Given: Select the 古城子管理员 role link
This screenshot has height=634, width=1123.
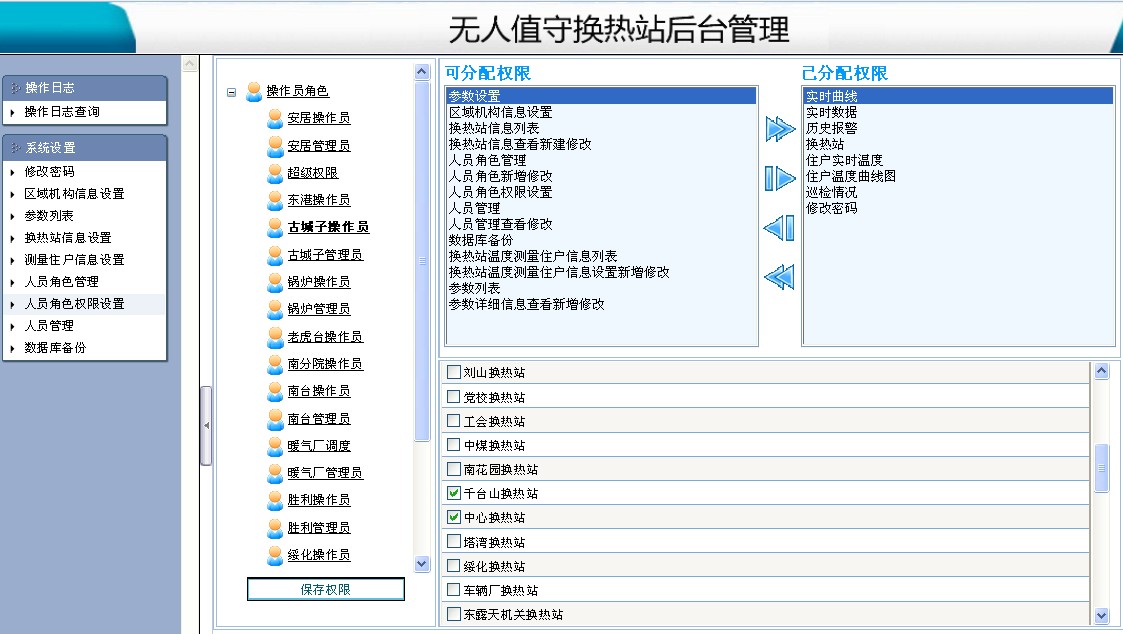Looking at the screenshot, I should (x=325, y=255).
